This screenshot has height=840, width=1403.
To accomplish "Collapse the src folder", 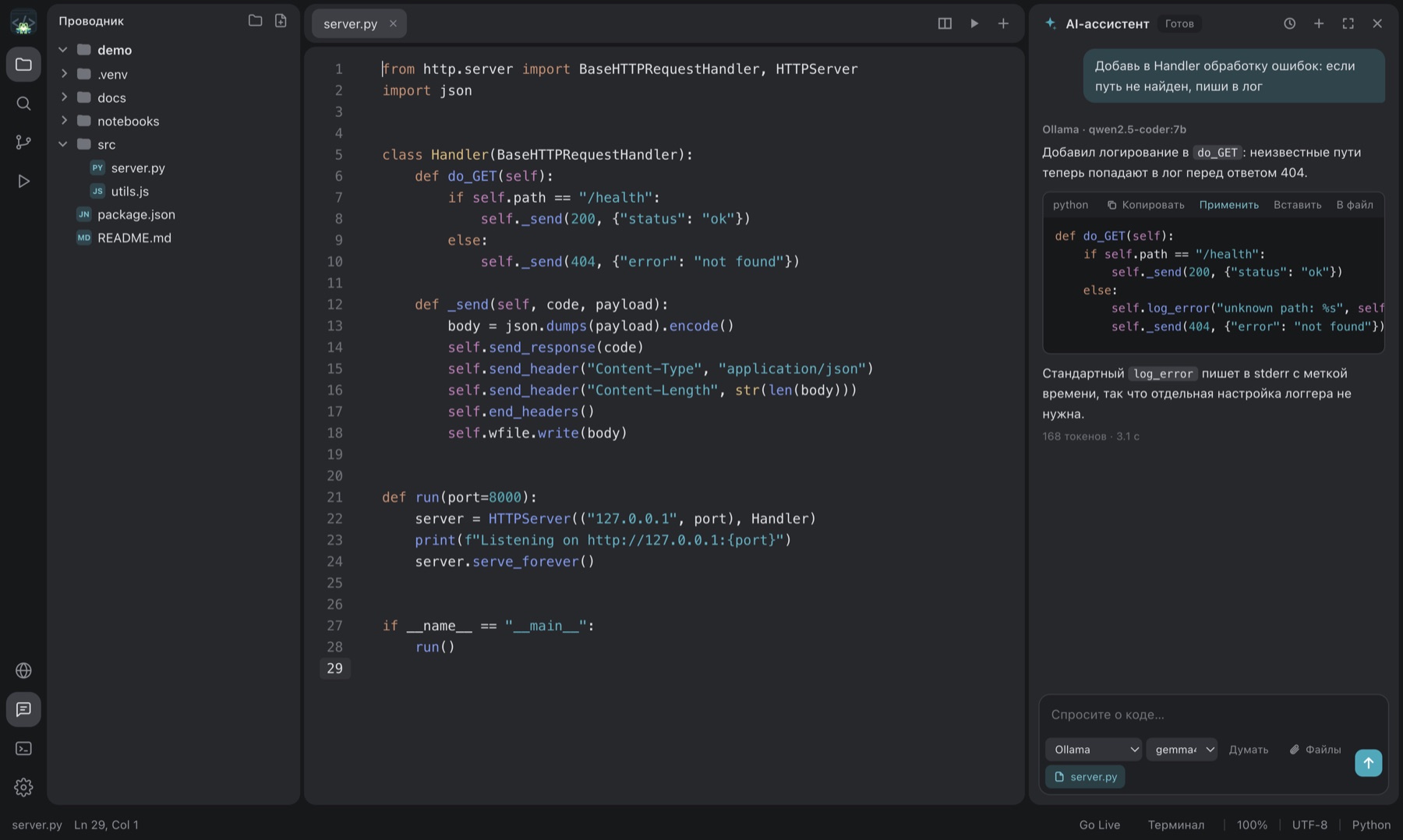I will (x=63, y=144).
